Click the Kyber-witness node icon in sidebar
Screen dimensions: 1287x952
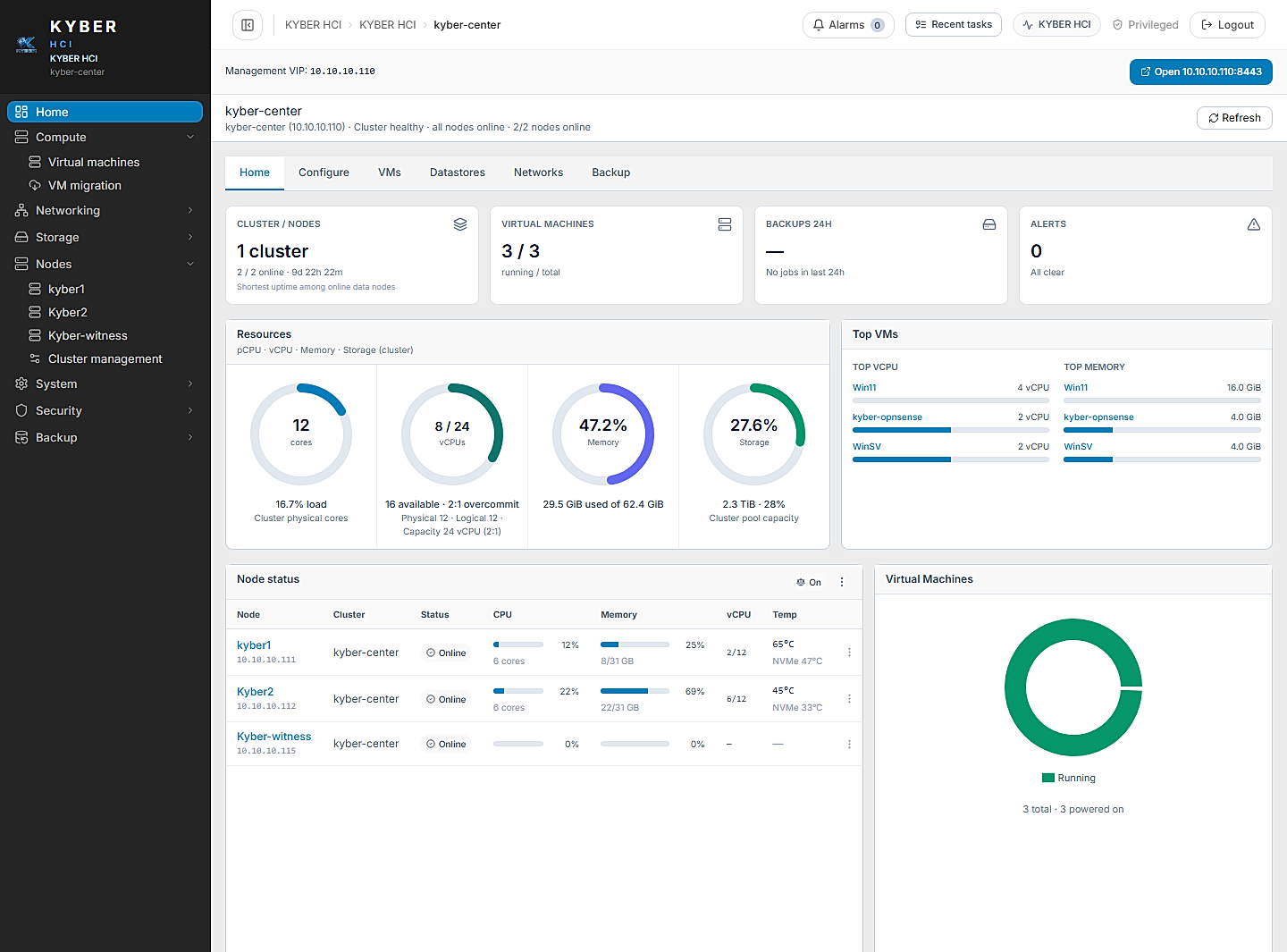pos(35,335)
